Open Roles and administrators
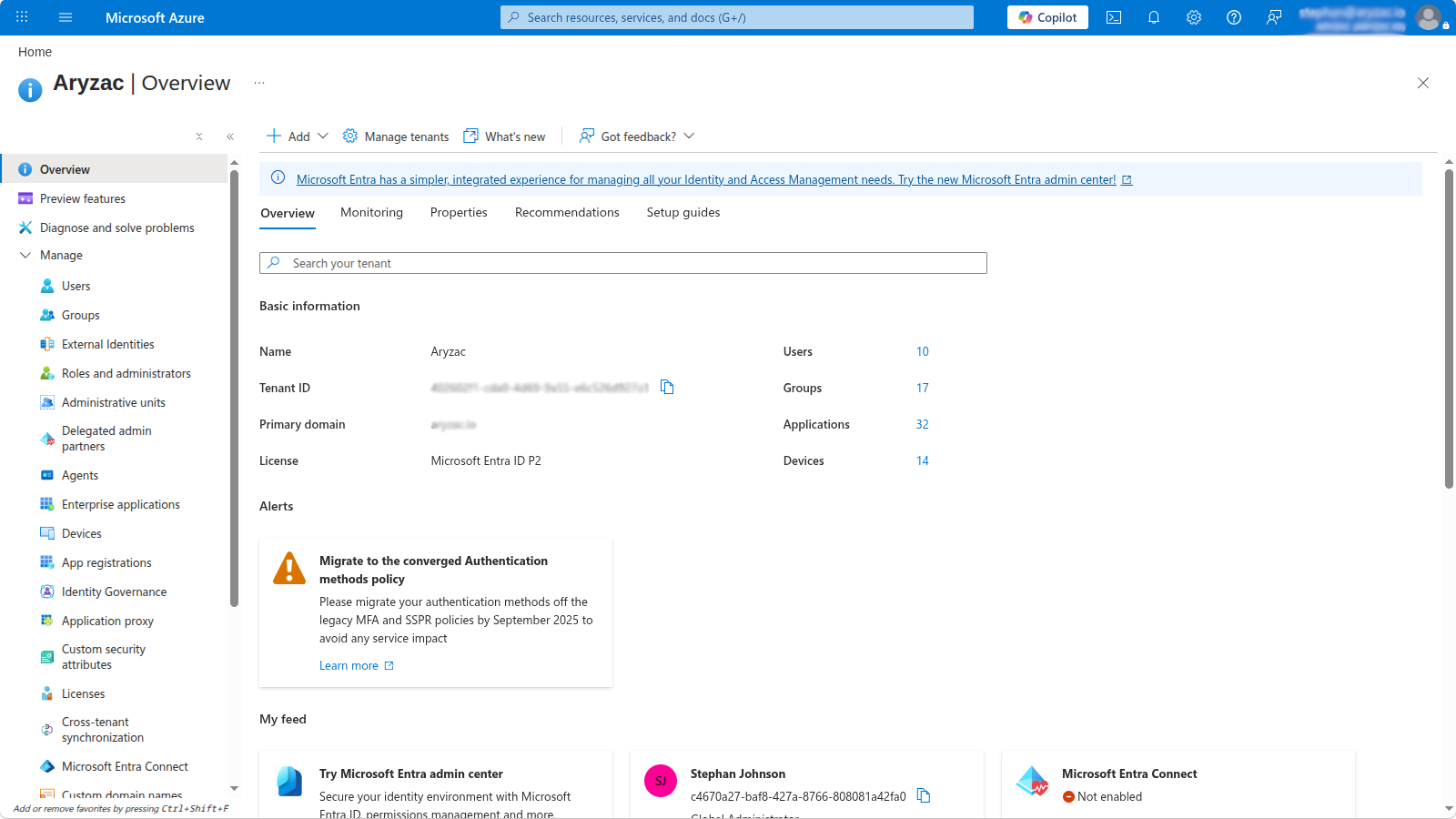Image resolution: width=1456 pixels, height=819 pixels. pyautogui.click(x=114, y=373)
